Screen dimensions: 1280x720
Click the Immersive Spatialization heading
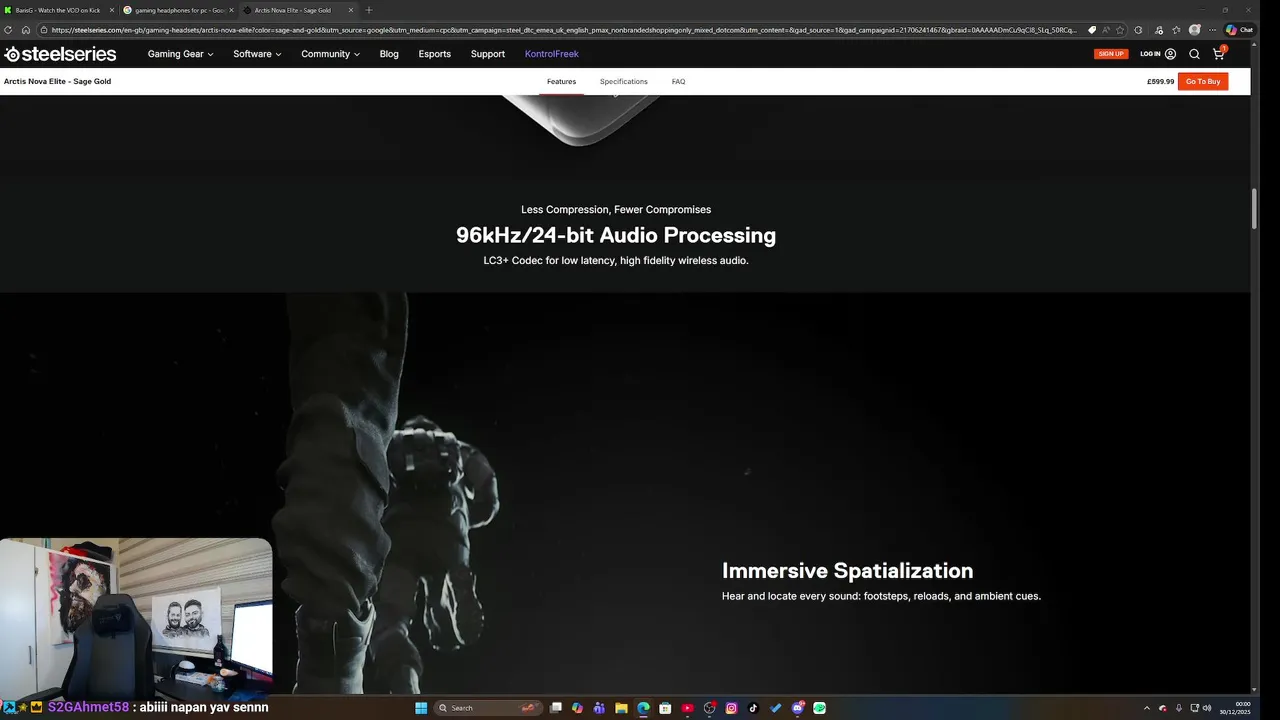(x=847, y=571)
